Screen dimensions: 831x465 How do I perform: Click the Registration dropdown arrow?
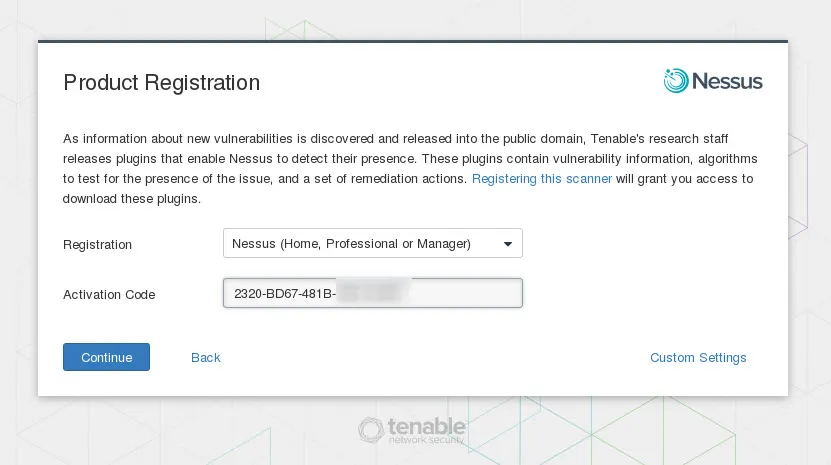(x=507, y=243)
